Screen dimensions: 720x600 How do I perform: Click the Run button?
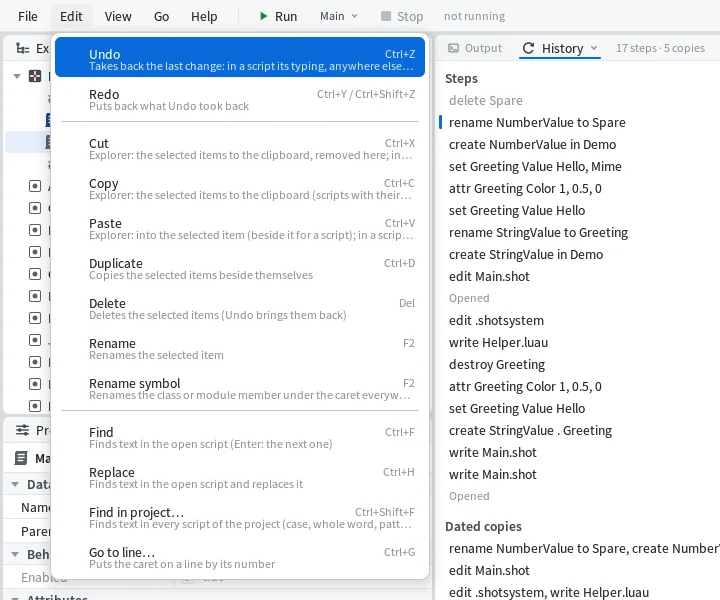(278, 17)
